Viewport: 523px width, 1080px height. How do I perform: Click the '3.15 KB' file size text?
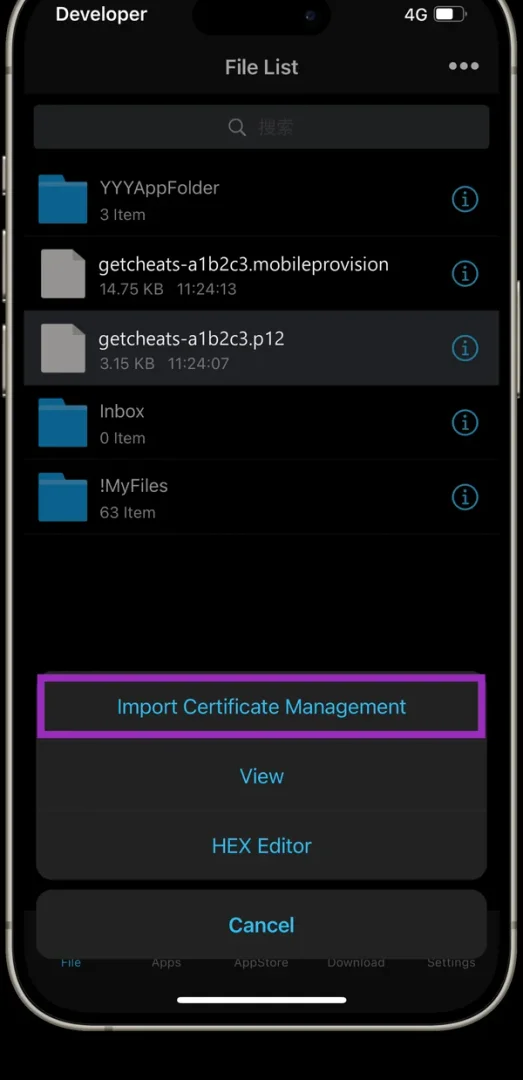click(x=127, y=364)
